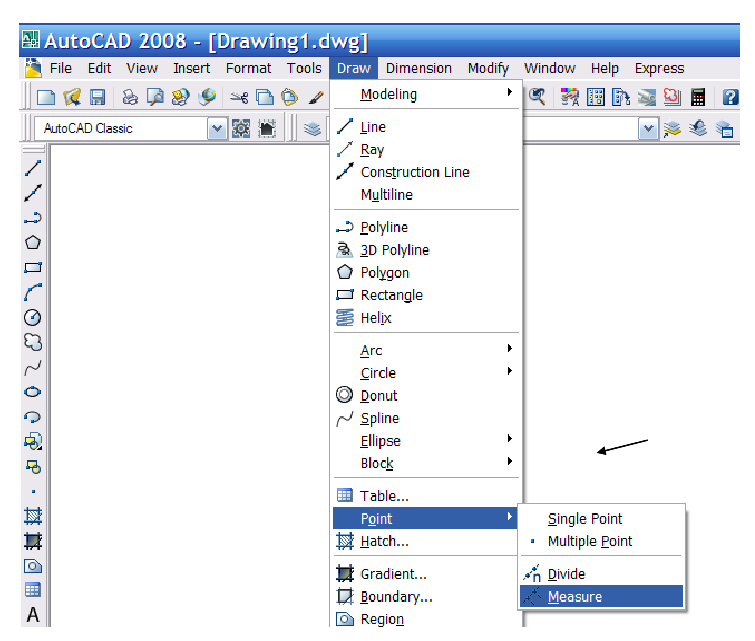755x641 pixels.
Task: Expand the Block submenu
Action: tap(426, 463)
